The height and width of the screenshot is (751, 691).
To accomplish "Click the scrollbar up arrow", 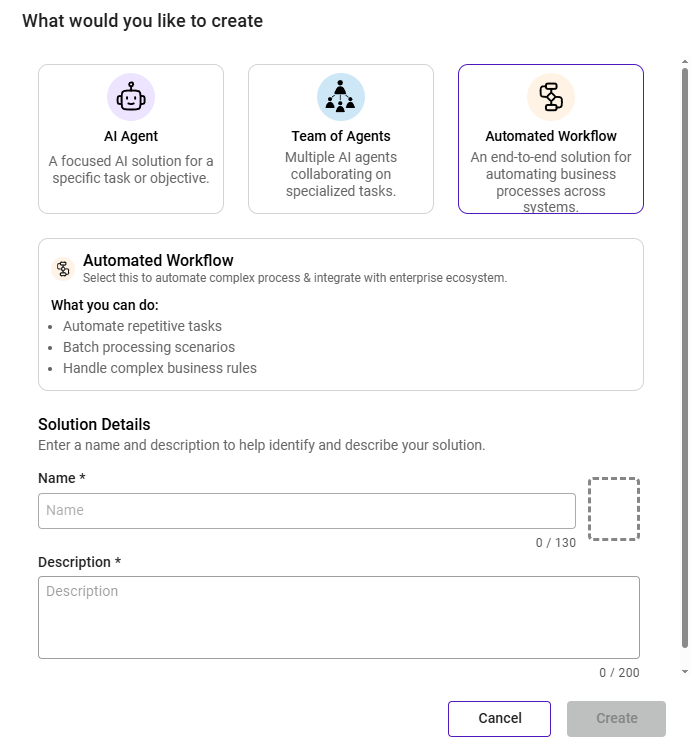I will coord(684,62).
